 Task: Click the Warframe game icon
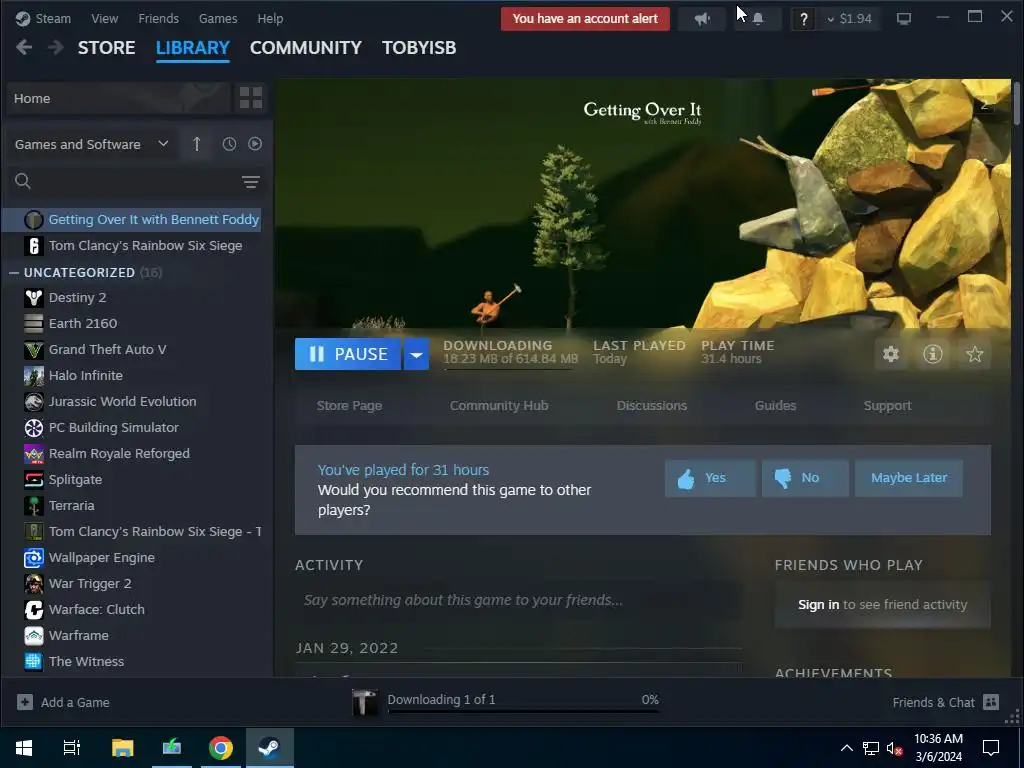[x=34, y=635]
